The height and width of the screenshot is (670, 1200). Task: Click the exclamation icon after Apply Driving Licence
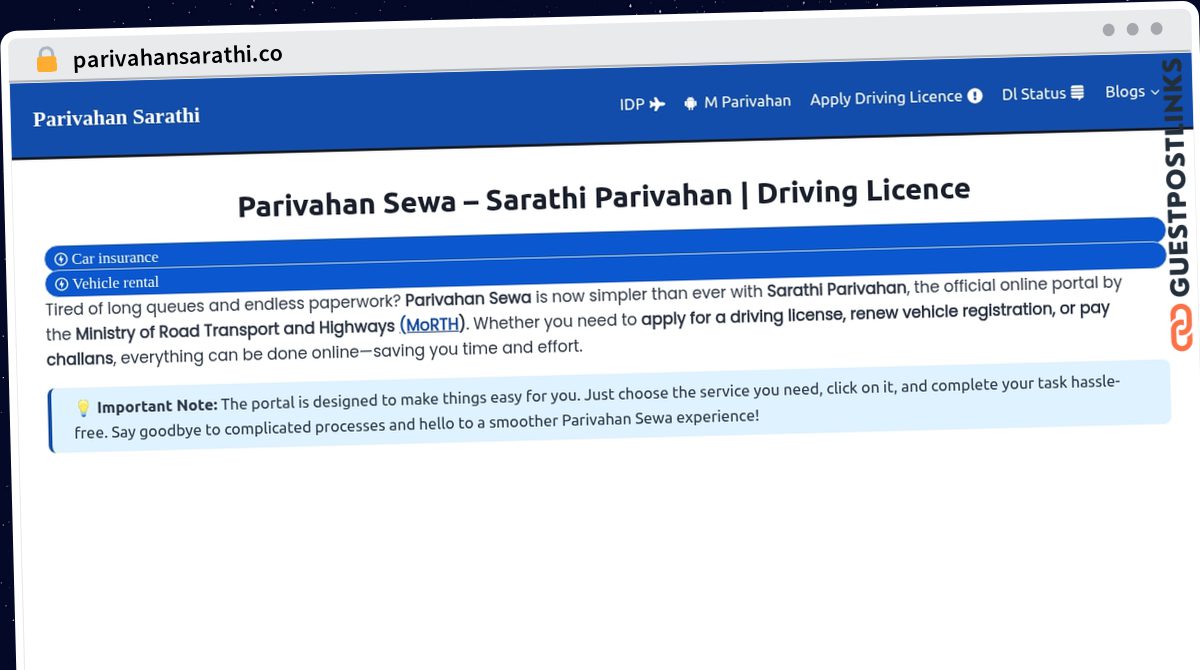click(x=975, y=96)
